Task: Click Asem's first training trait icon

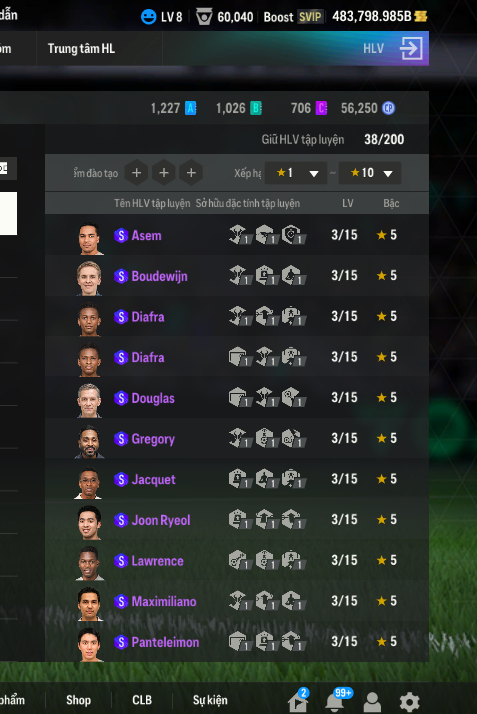Action: (x=239, y=235)
